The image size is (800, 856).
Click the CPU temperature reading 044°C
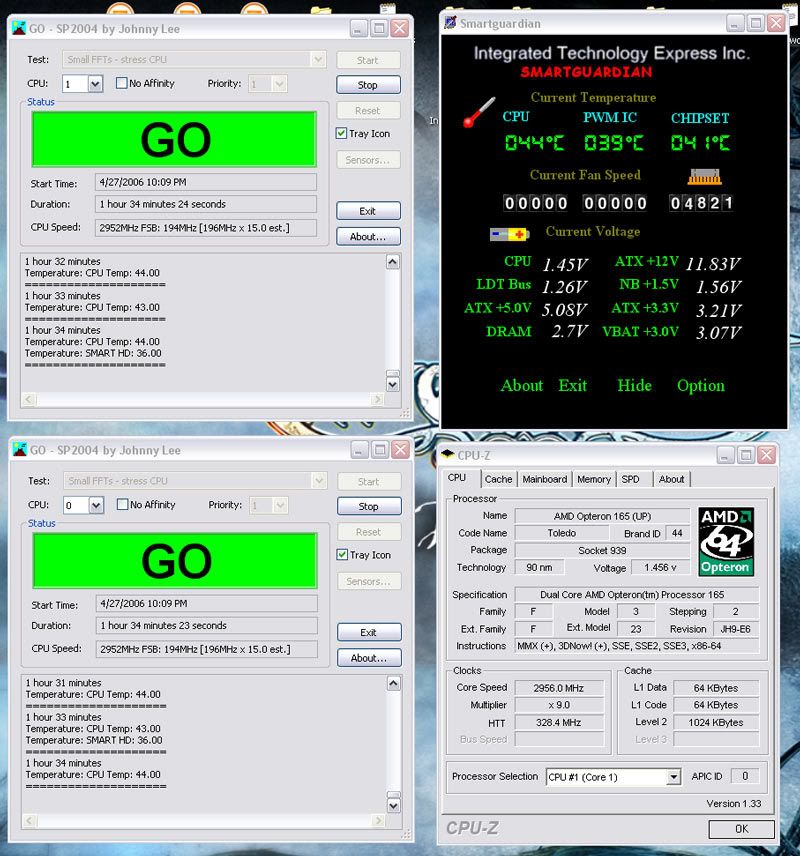(535, 142)
